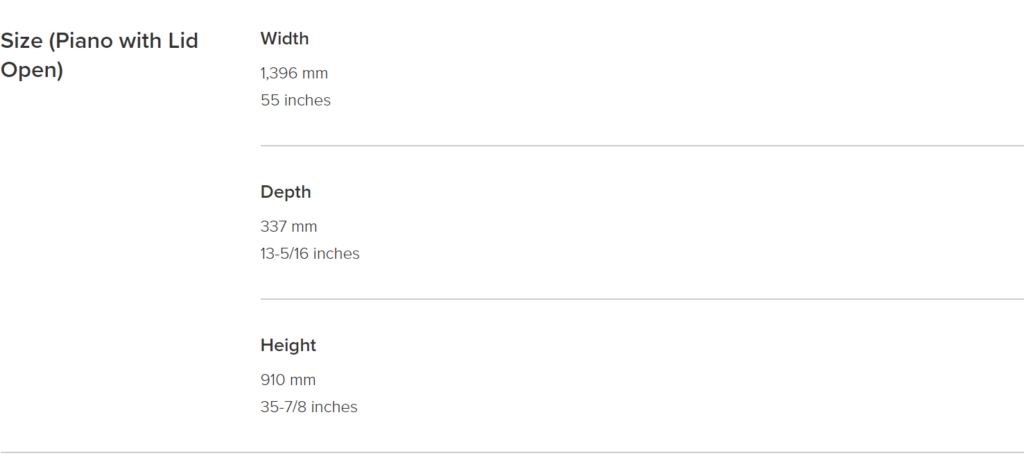The height and width of the screenshot is (467, 1024).
Task: Click the 337 mm depth value
Action: 289,227
